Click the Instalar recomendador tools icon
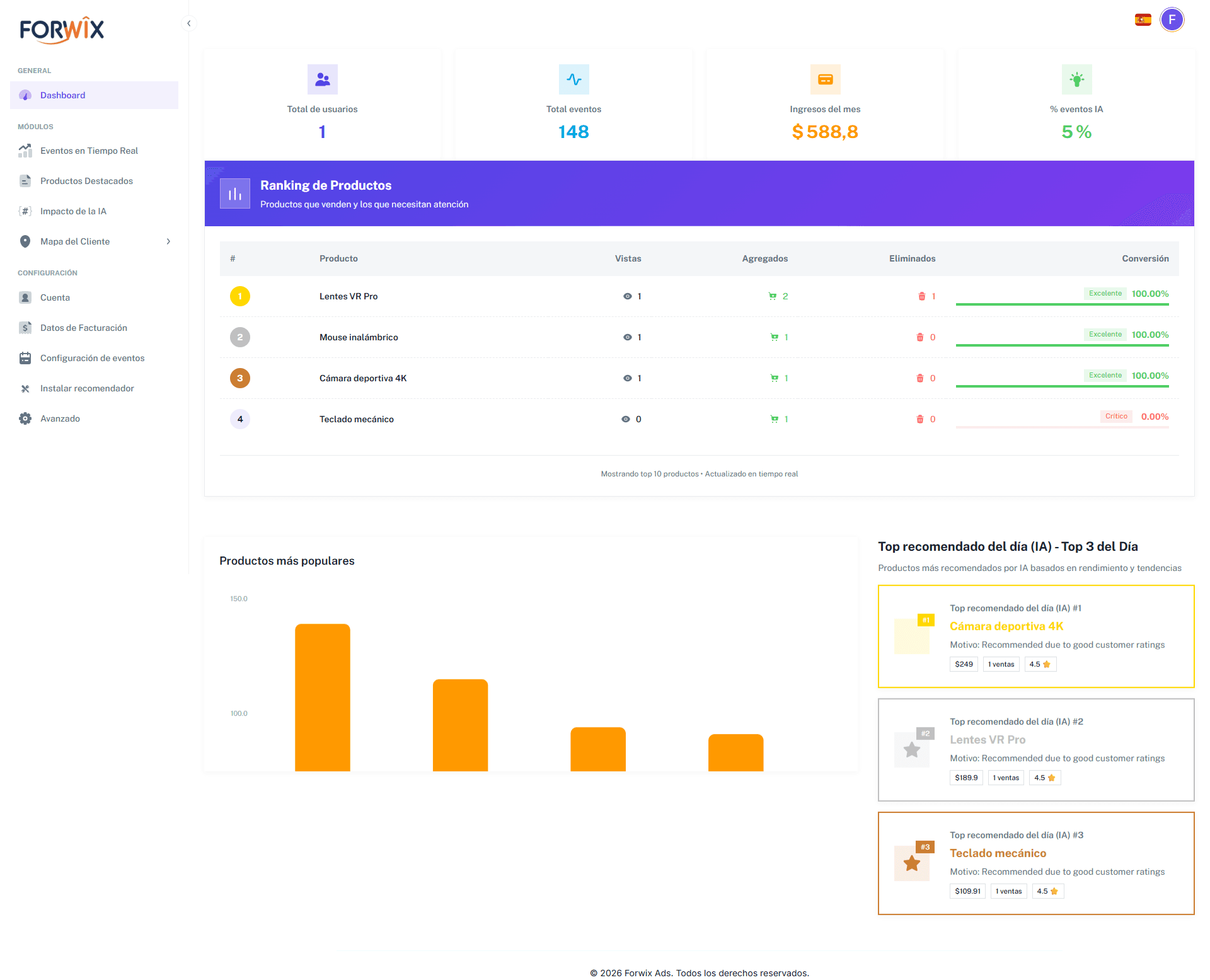The height and width of the screenshot is (980, 1210). pyautogui.click(x=25, y=388)
